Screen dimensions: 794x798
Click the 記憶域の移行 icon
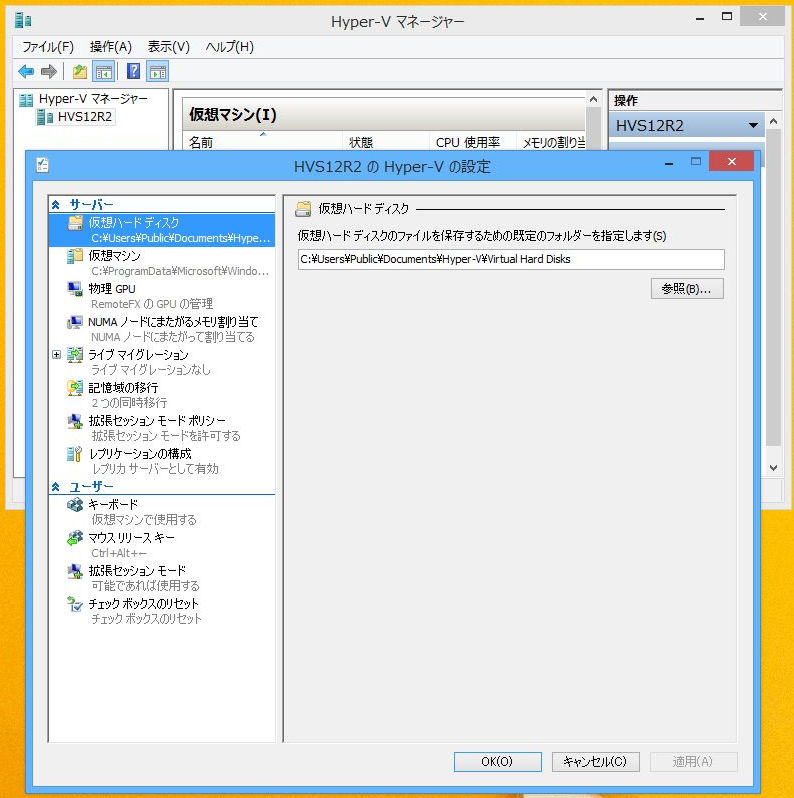coord(75,388)
